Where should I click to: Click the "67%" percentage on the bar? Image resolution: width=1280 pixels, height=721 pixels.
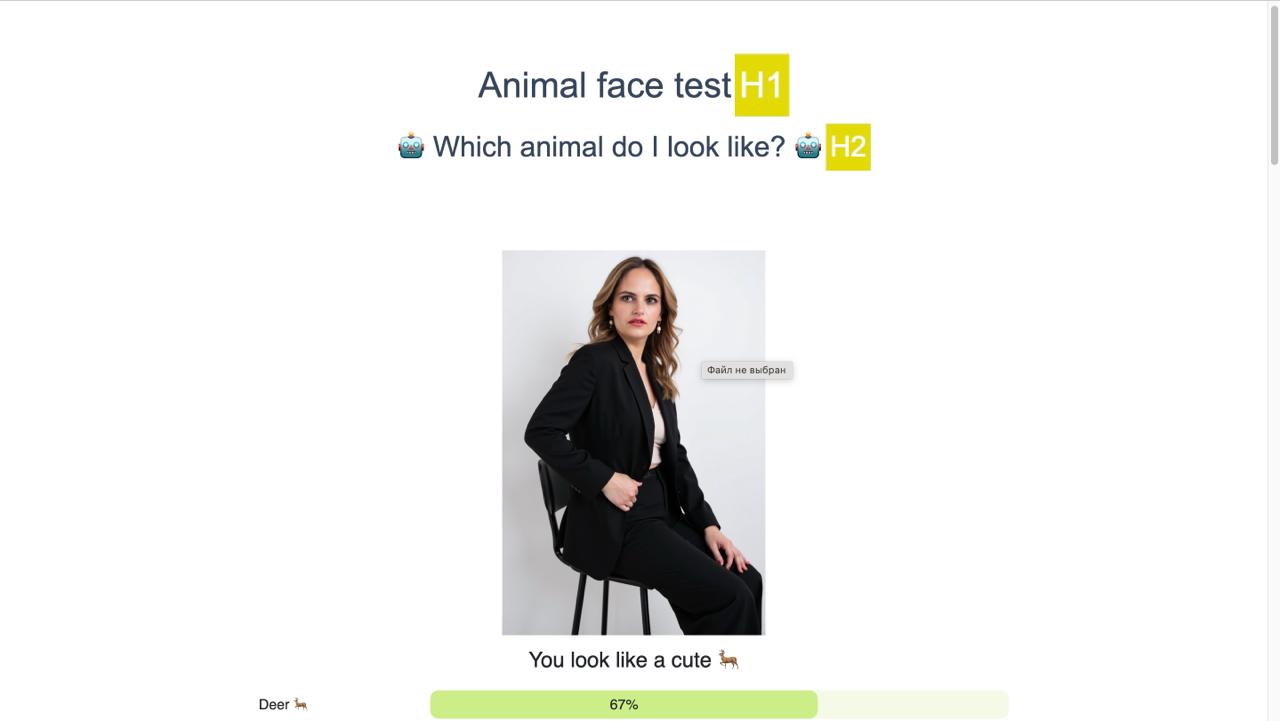[x=624, y=704]
